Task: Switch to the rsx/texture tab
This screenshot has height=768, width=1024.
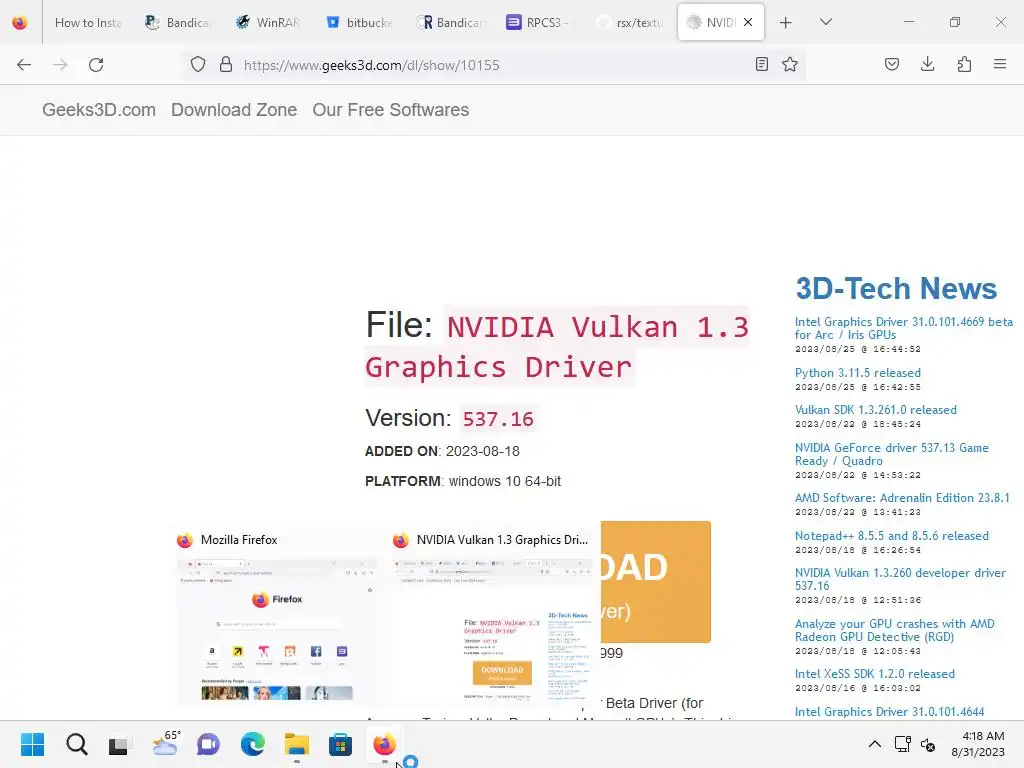Action: pos(630,23)
